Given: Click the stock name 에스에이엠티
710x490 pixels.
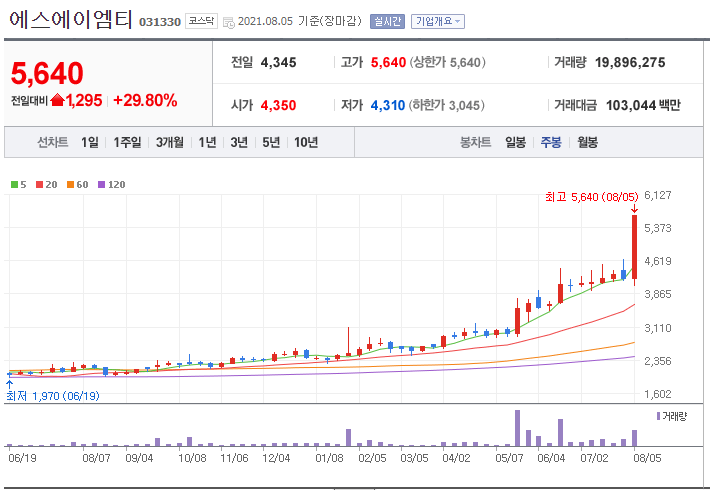Looking at the screenshot, I should pos(70,20).
